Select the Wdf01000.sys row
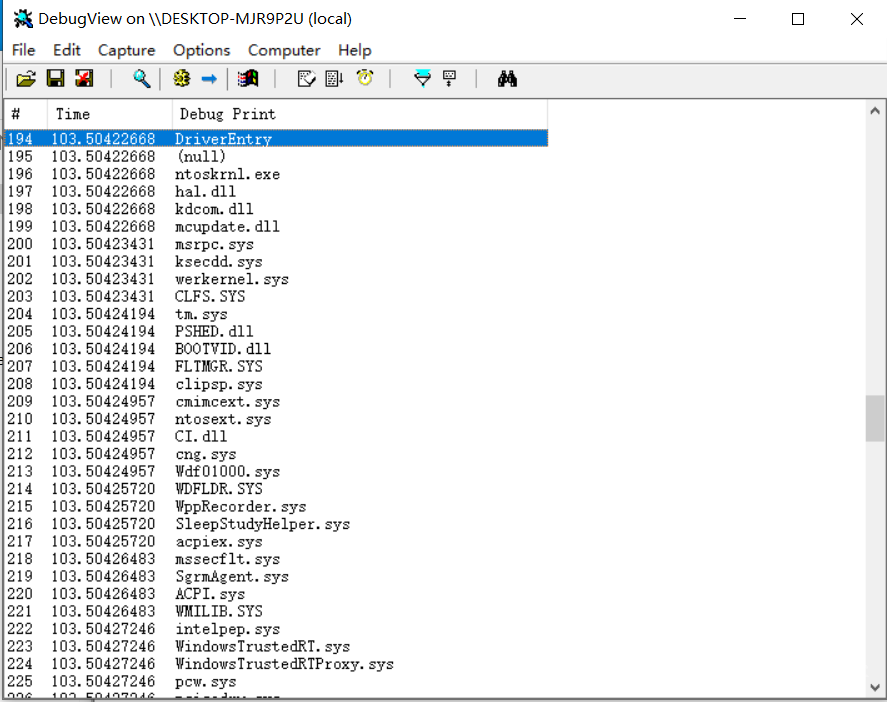The image size is (887, 702). (x=277, y=471)
